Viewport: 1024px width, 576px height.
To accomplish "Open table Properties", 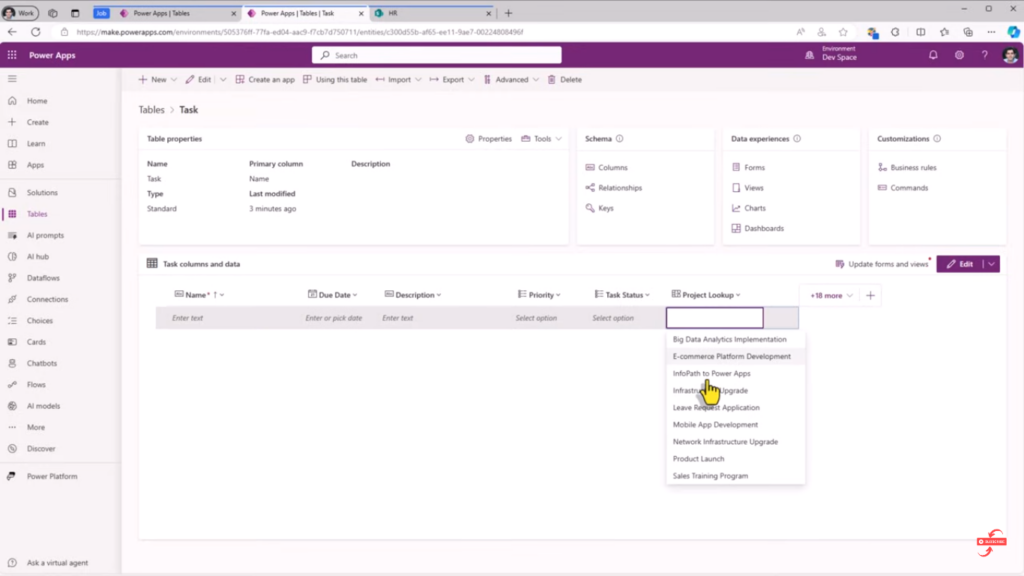I will [488, 138].
